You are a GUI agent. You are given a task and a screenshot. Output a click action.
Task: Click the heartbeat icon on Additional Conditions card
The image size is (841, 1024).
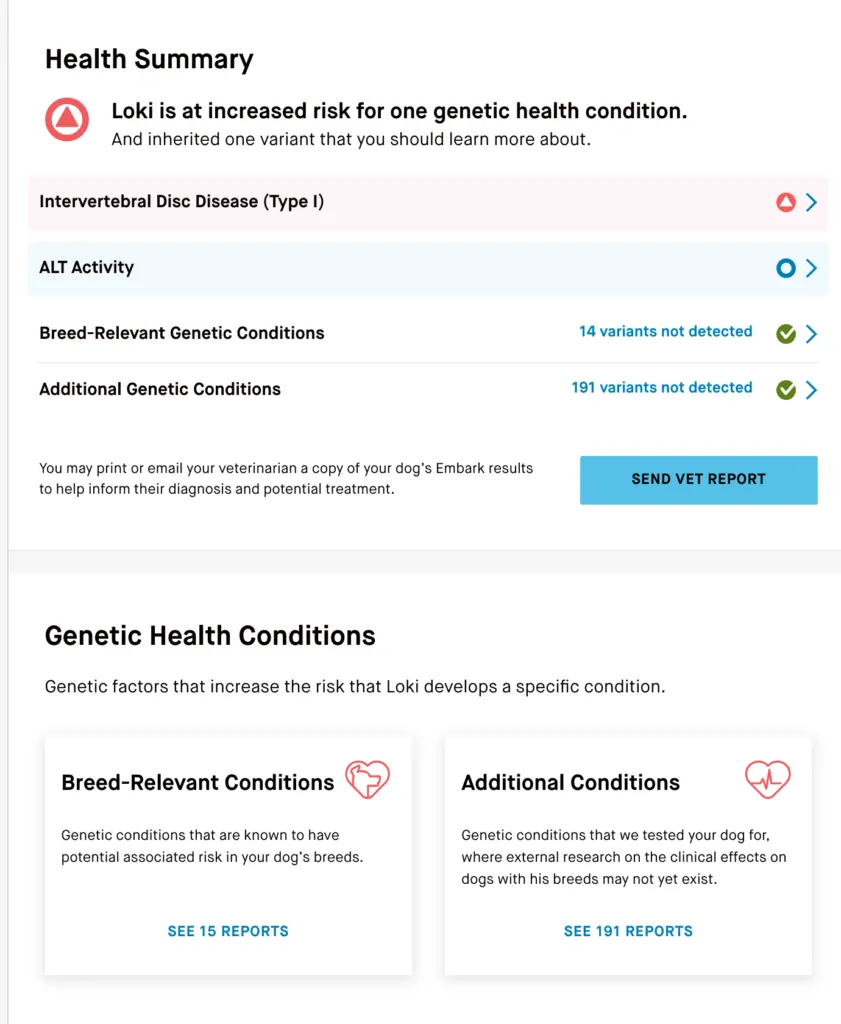coord(767,779)
